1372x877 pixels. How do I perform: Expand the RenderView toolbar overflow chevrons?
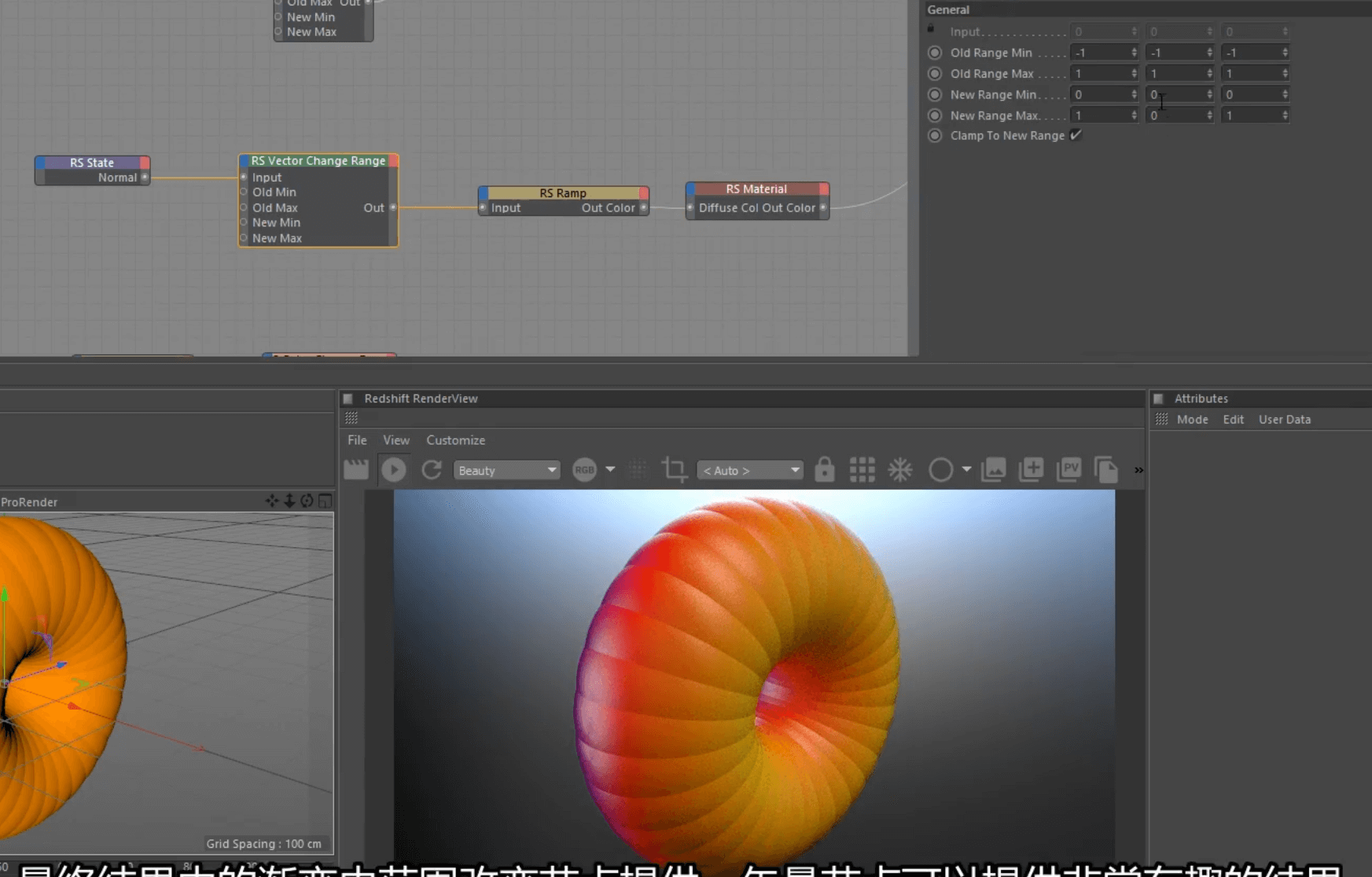point(1138,470)
